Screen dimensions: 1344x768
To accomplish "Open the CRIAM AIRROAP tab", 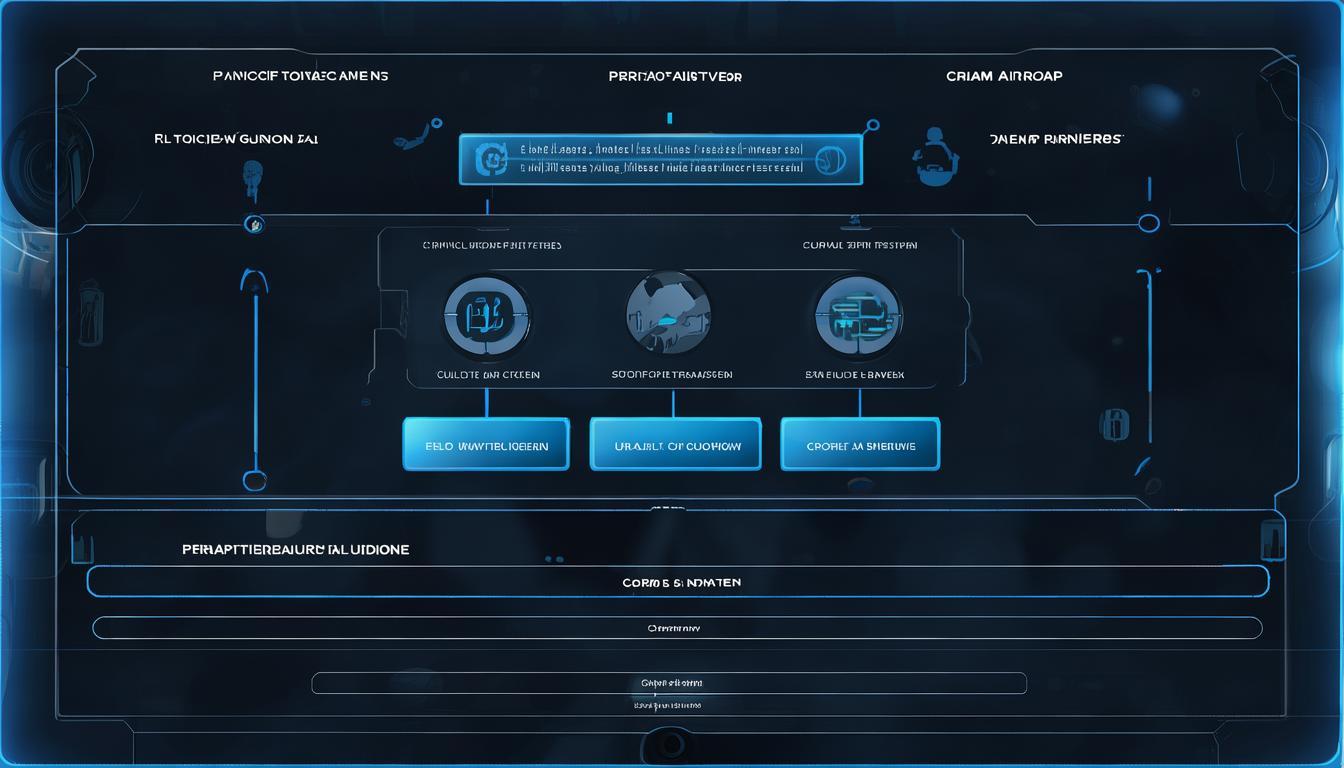I will coord(1004,76).
